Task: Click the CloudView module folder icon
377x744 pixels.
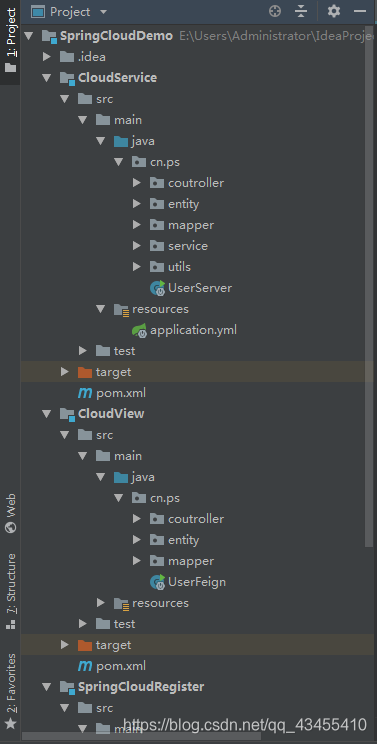Action: [68, 414]
